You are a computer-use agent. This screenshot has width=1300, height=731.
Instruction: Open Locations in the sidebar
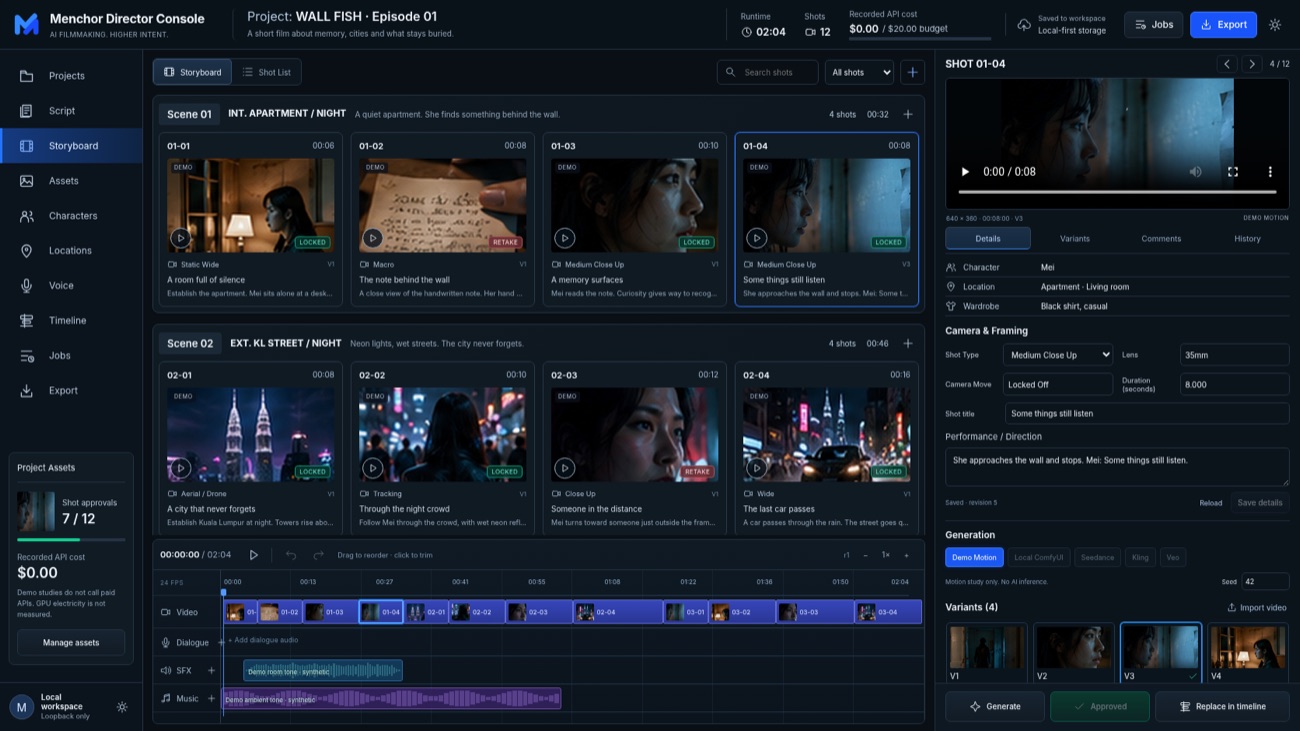pos(71,251)
